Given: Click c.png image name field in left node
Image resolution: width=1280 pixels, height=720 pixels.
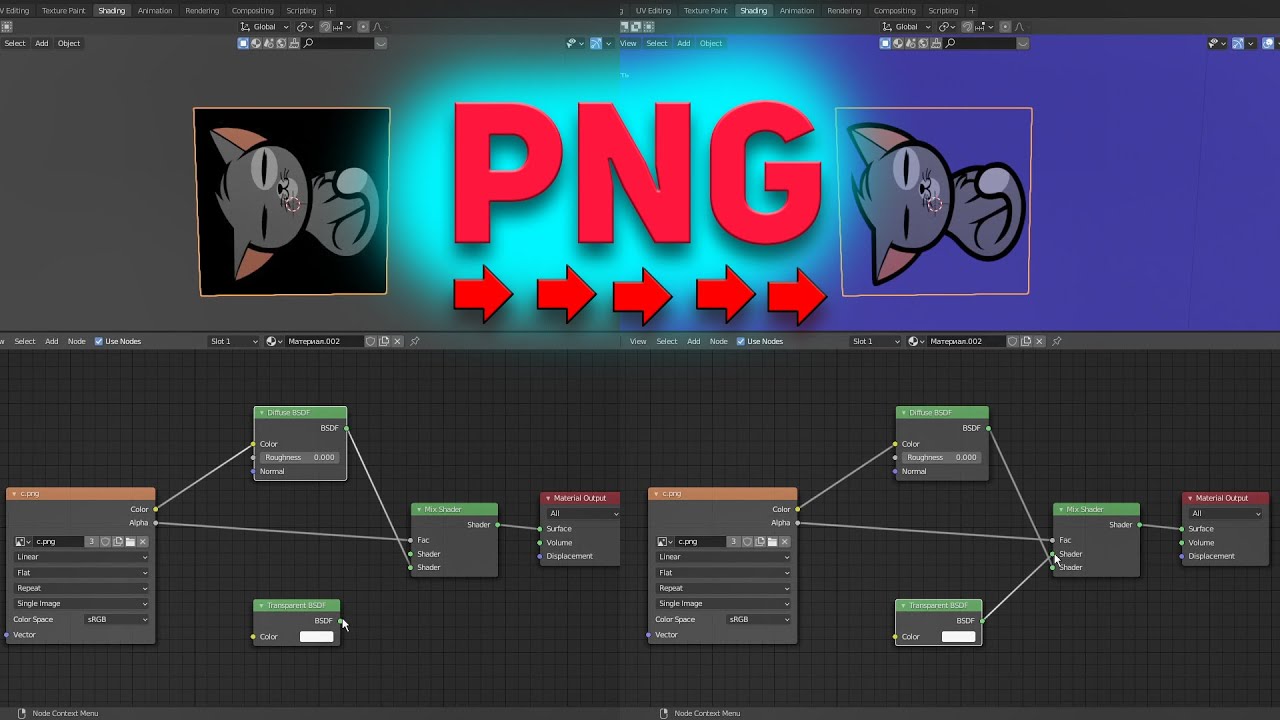Looking at the screenshot, I should [58, 541].
